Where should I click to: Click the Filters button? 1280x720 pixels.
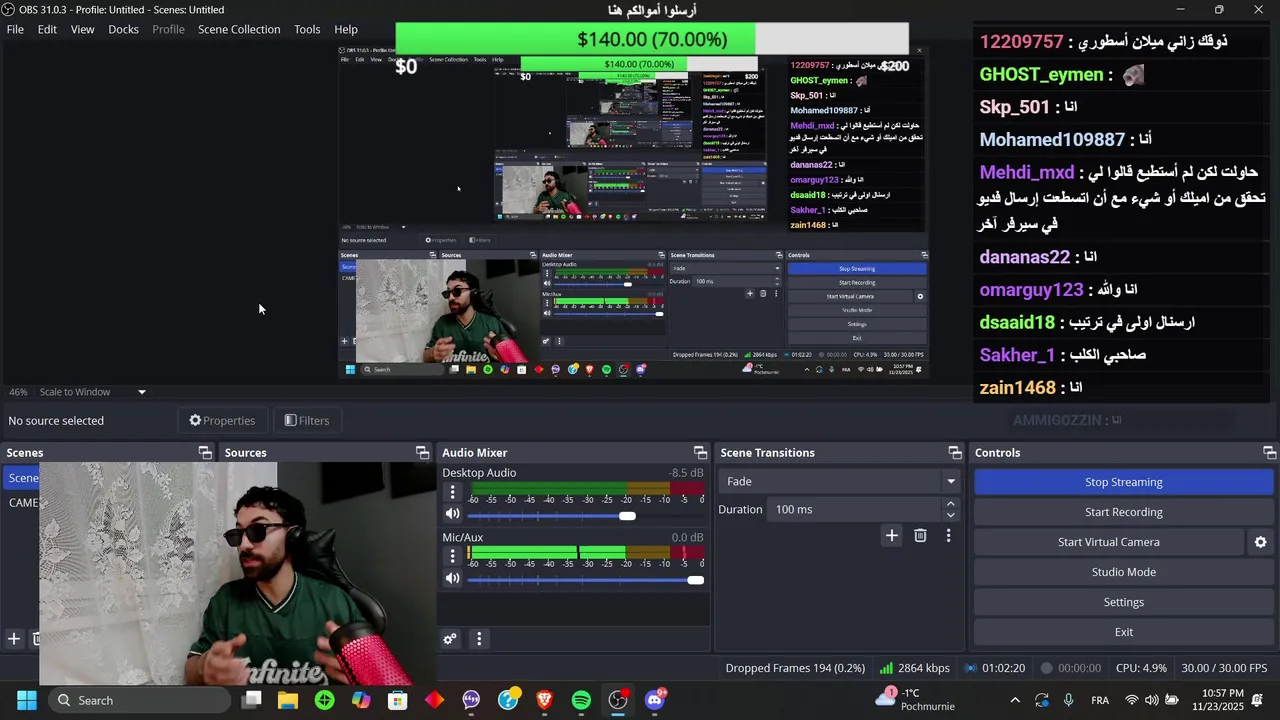[x=307, y=420]
